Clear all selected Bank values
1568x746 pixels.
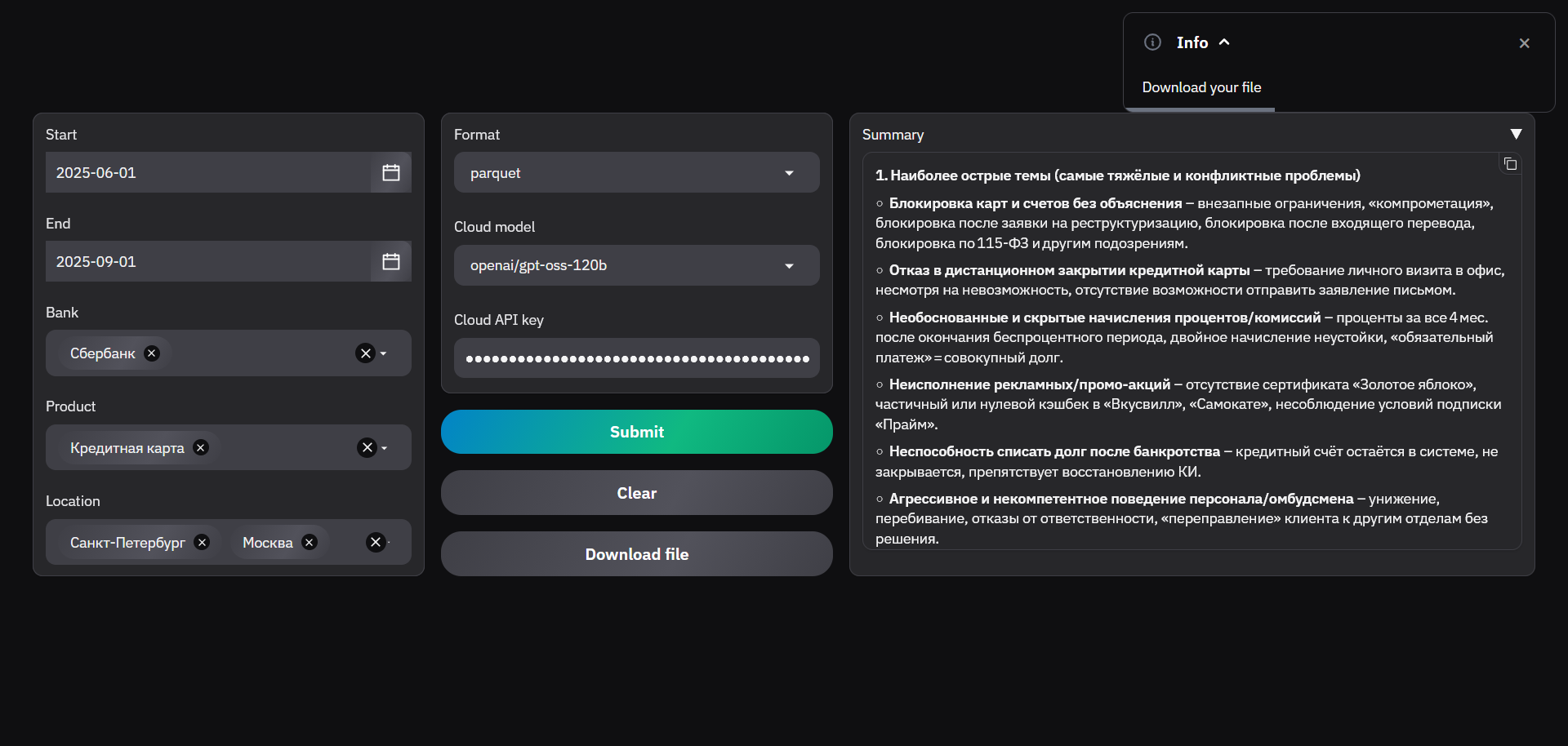click(x=365, y=353)
